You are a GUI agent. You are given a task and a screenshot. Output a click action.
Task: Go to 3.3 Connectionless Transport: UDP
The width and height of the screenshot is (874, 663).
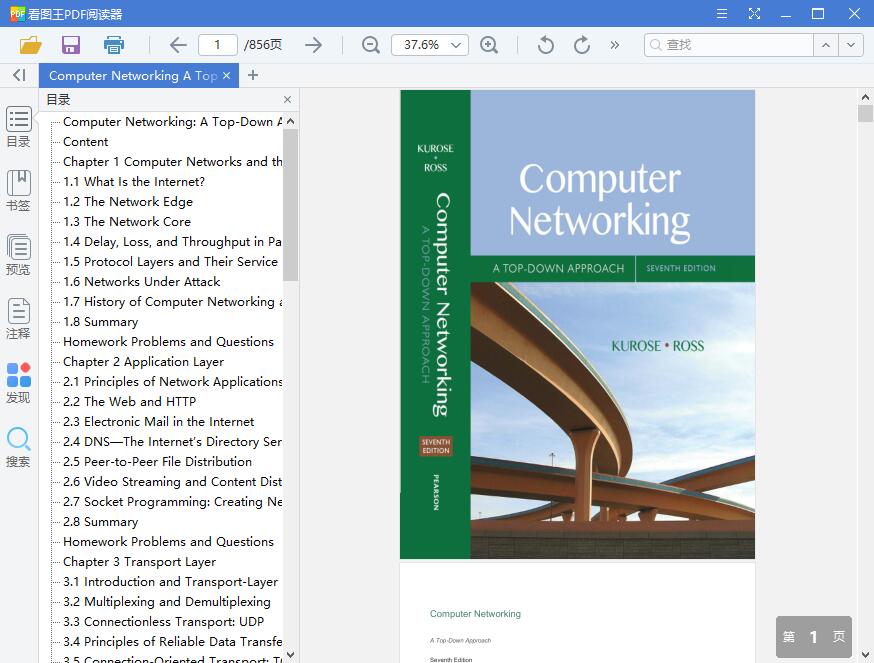point(163,622)
